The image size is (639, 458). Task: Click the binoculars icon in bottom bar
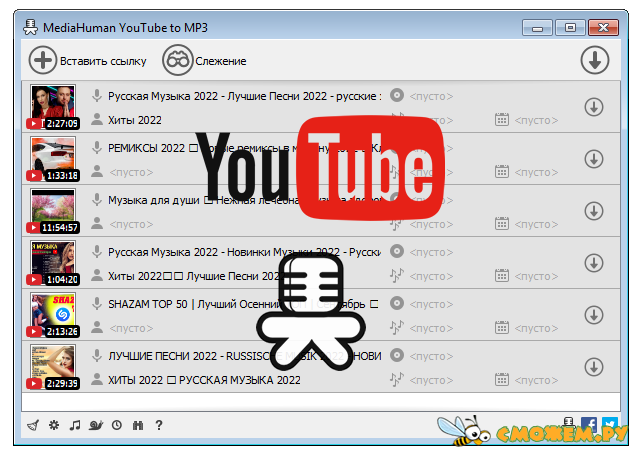click(x=138, y=425)
